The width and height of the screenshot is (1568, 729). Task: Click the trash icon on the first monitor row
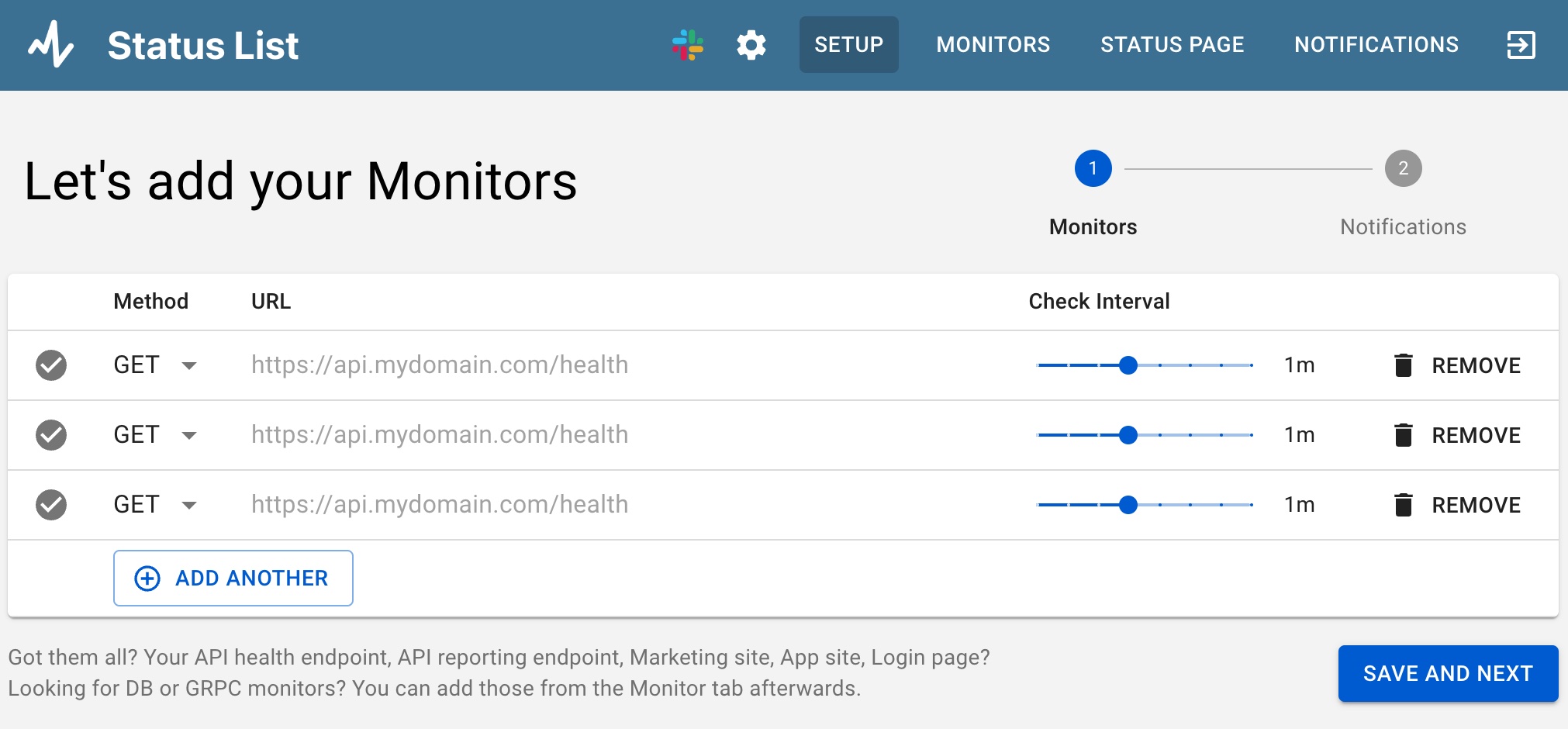(1403, 364)
